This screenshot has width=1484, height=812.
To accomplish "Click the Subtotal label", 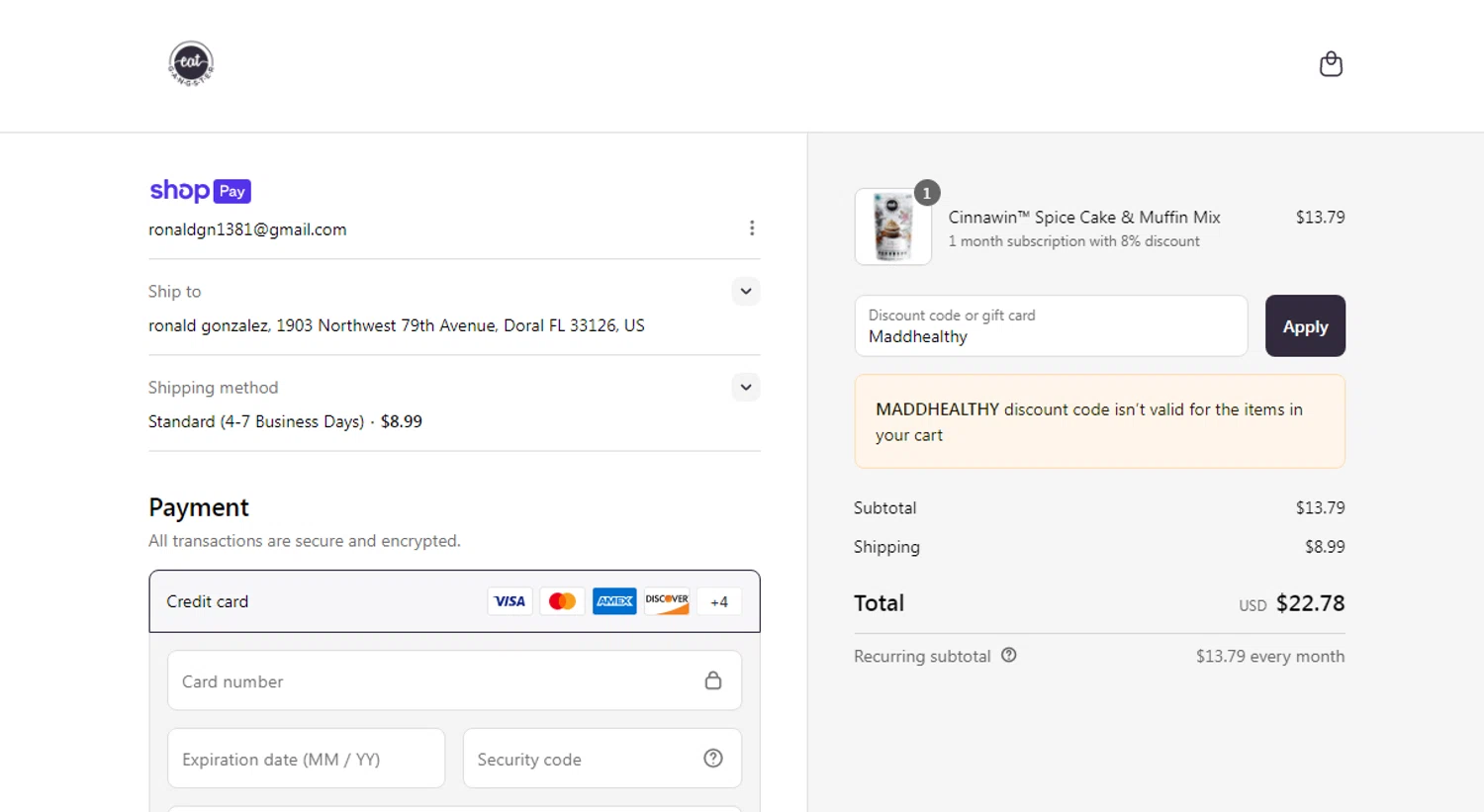I will 884,507.
